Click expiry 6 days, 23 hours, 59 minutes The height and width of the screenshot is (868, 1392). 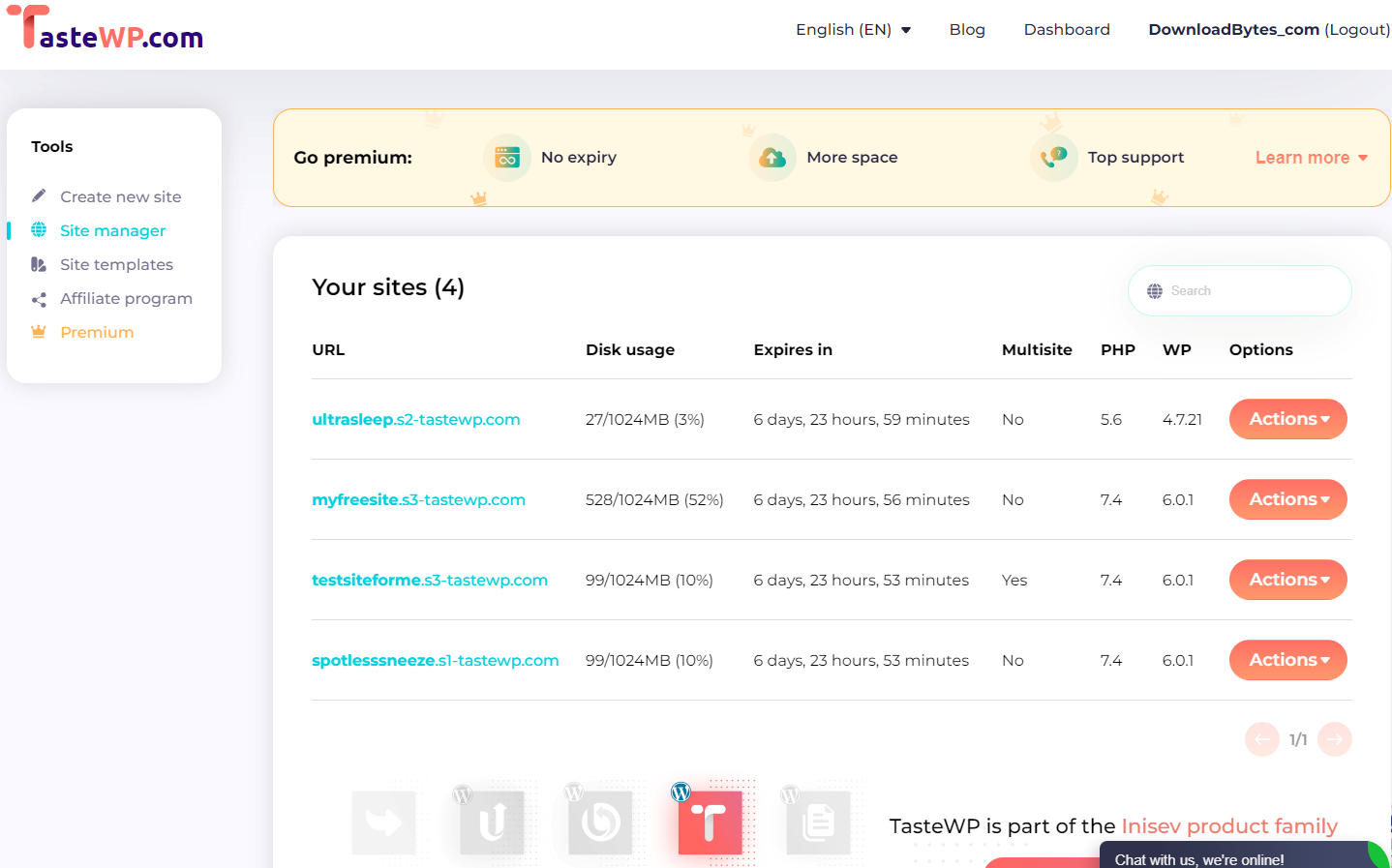pyautogui.click(x=862, y=419)
